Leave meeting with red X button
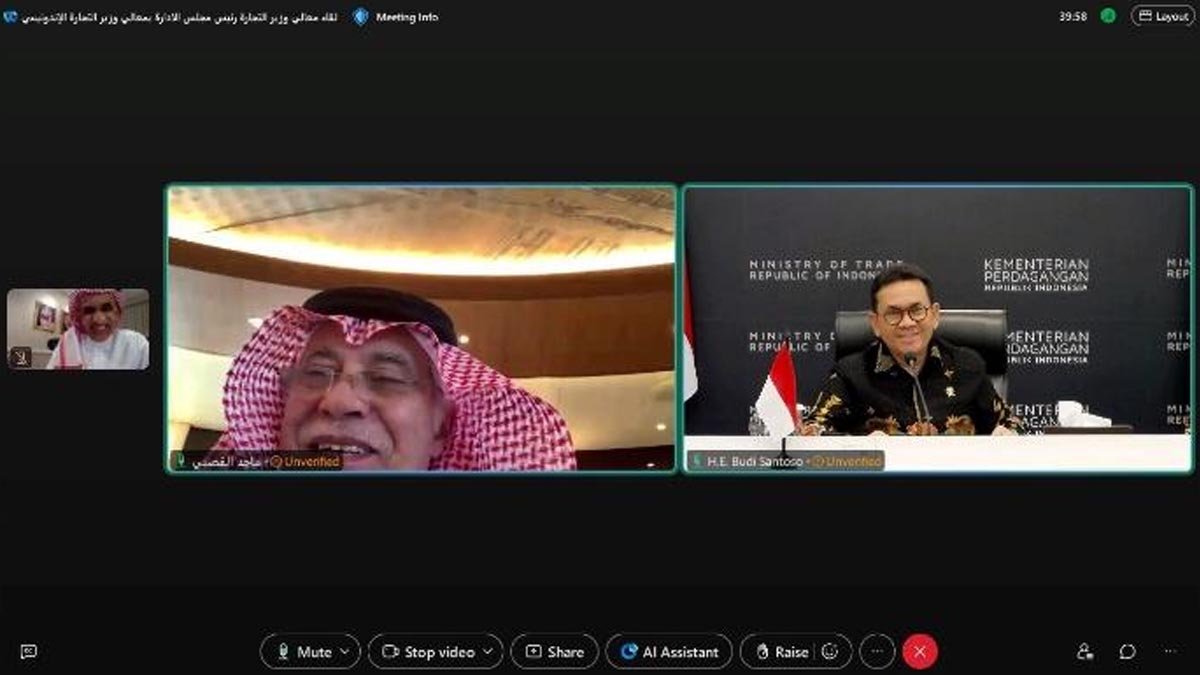The height and width of the screenshot is (675, 1200). coord(920,652)
